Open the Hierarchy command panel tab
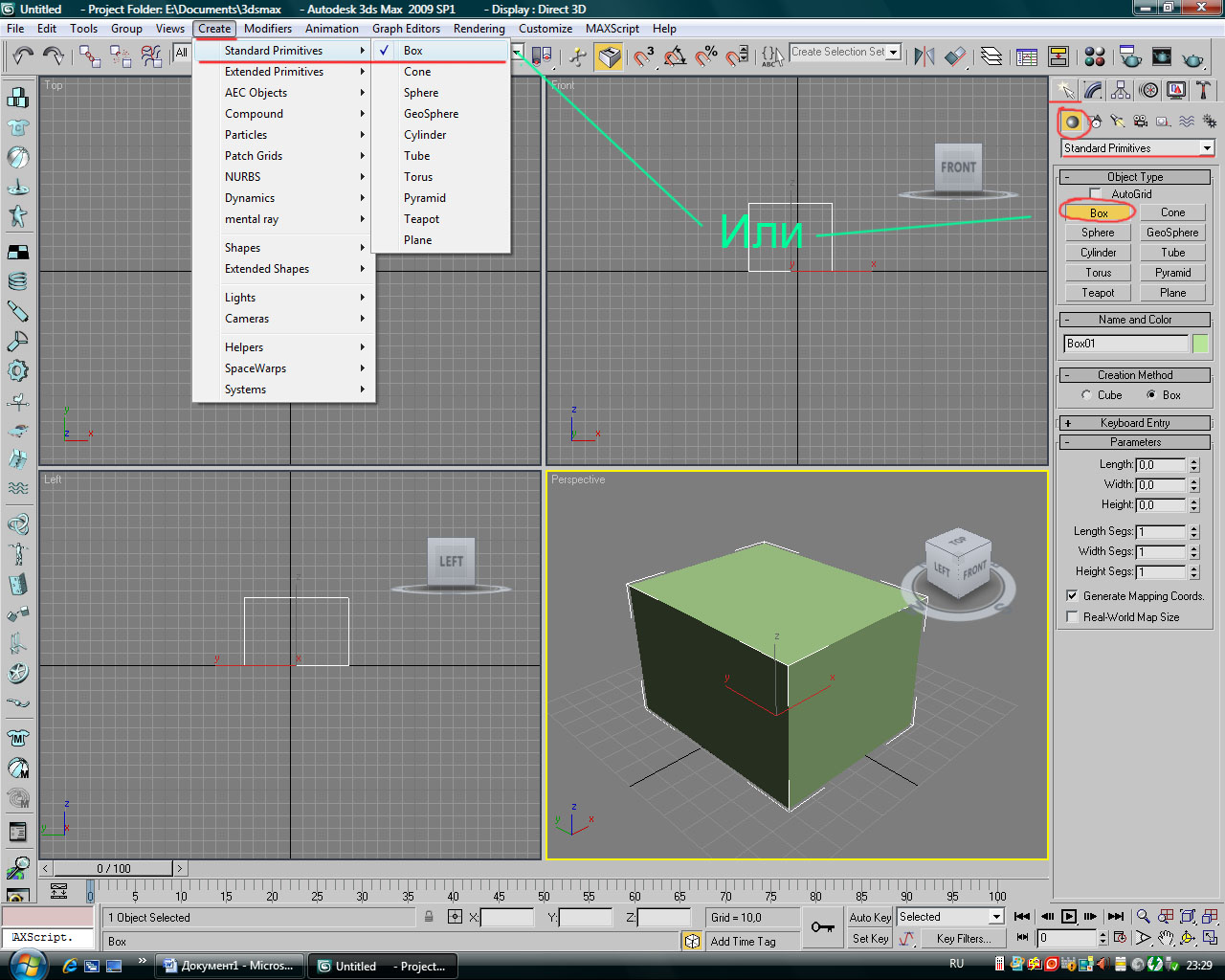The width and height of the screenshot is (1225, 980). tap(1121, 91)
